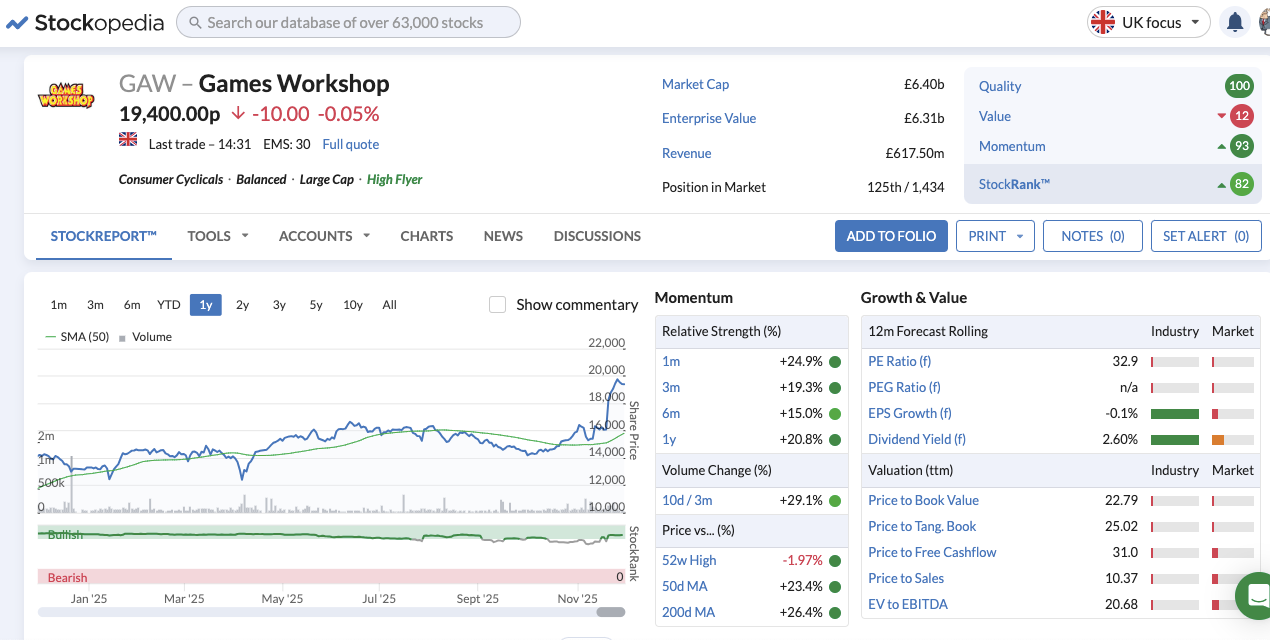Click the Dividend Yield market orange bar
Image resolution: width=1270 pixels, height=640 pixels.
[x=1218, y=439]
